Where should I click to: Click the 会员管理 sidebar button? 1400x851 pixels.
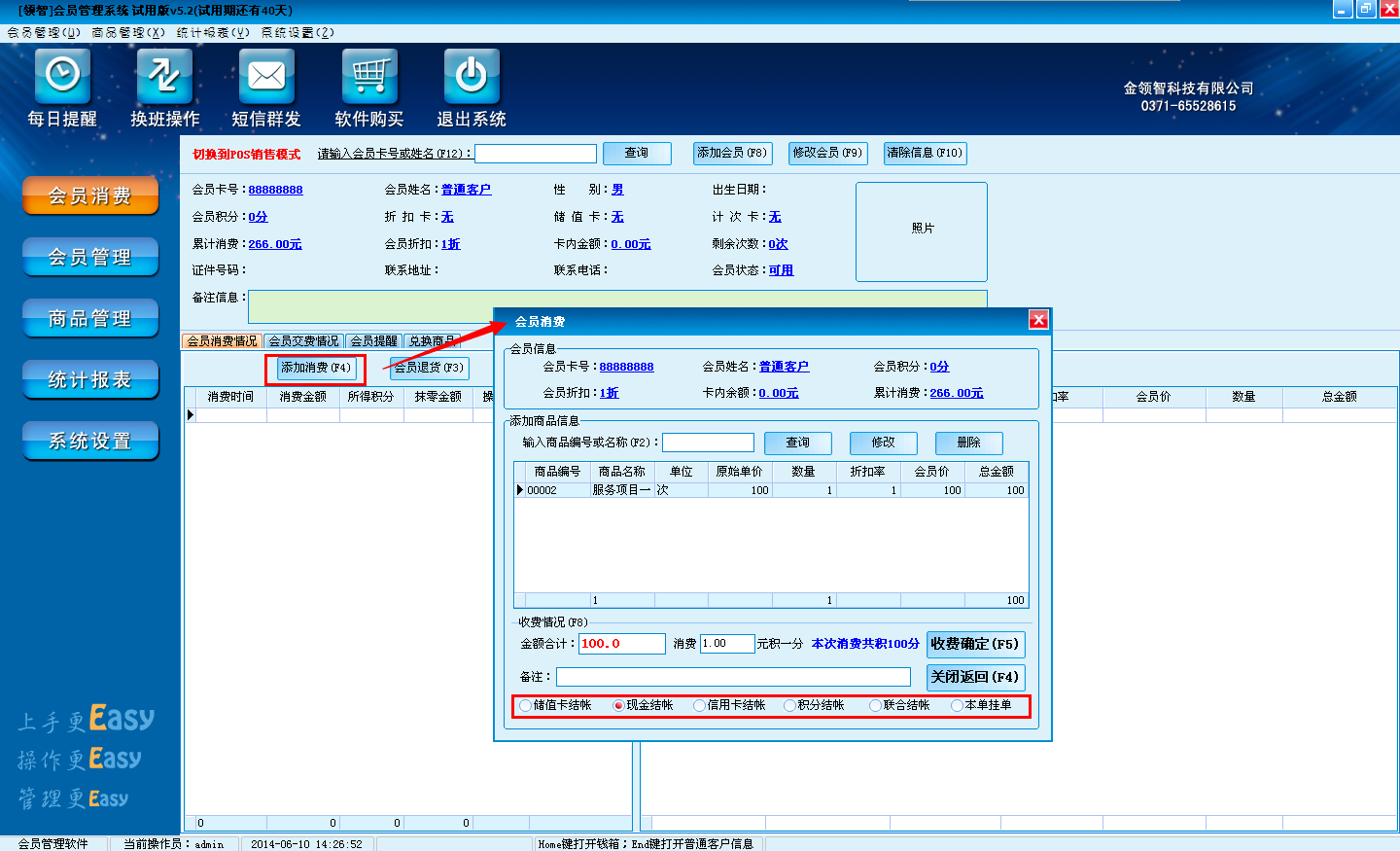click(90, 257)
